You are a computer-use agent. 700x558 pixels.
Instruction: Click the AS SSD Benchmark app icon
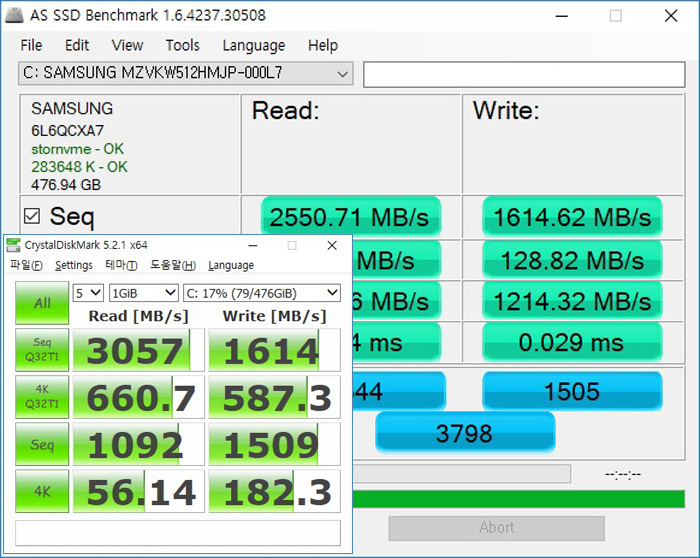(x=14, y=15)
